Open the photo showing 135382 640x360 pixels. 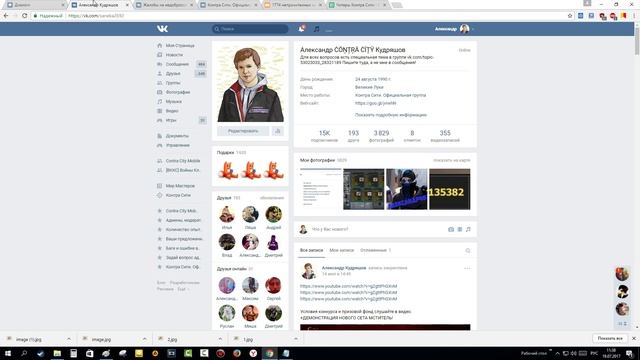(449, 189)
